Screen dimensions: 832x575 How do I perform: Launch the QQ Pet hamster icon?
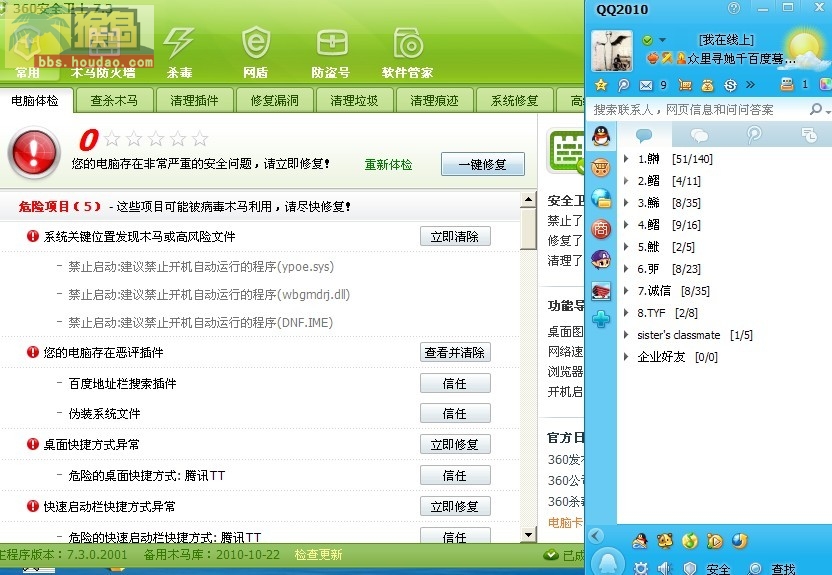[665, 541]
